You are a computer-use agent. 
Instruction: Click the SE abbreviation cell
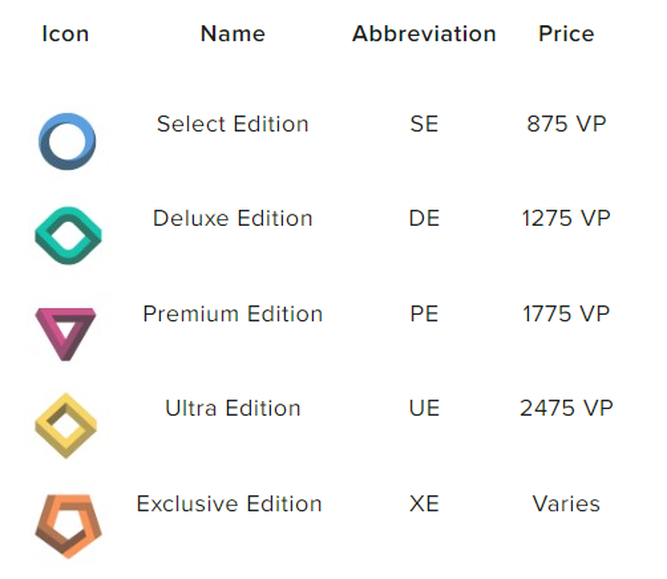pyautogui.click(x=424, y=124)
